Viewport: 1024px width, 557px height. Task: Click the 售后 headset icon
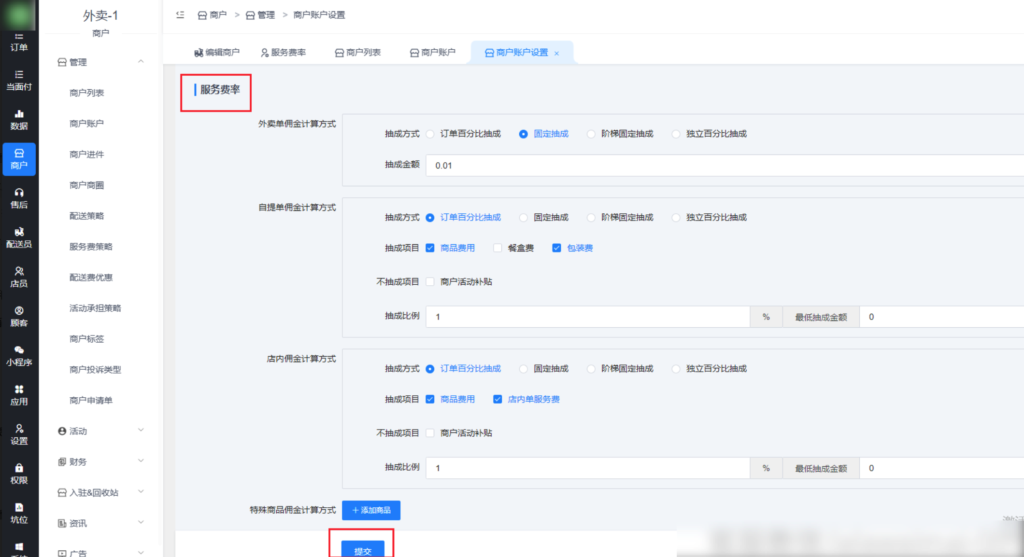19,197
